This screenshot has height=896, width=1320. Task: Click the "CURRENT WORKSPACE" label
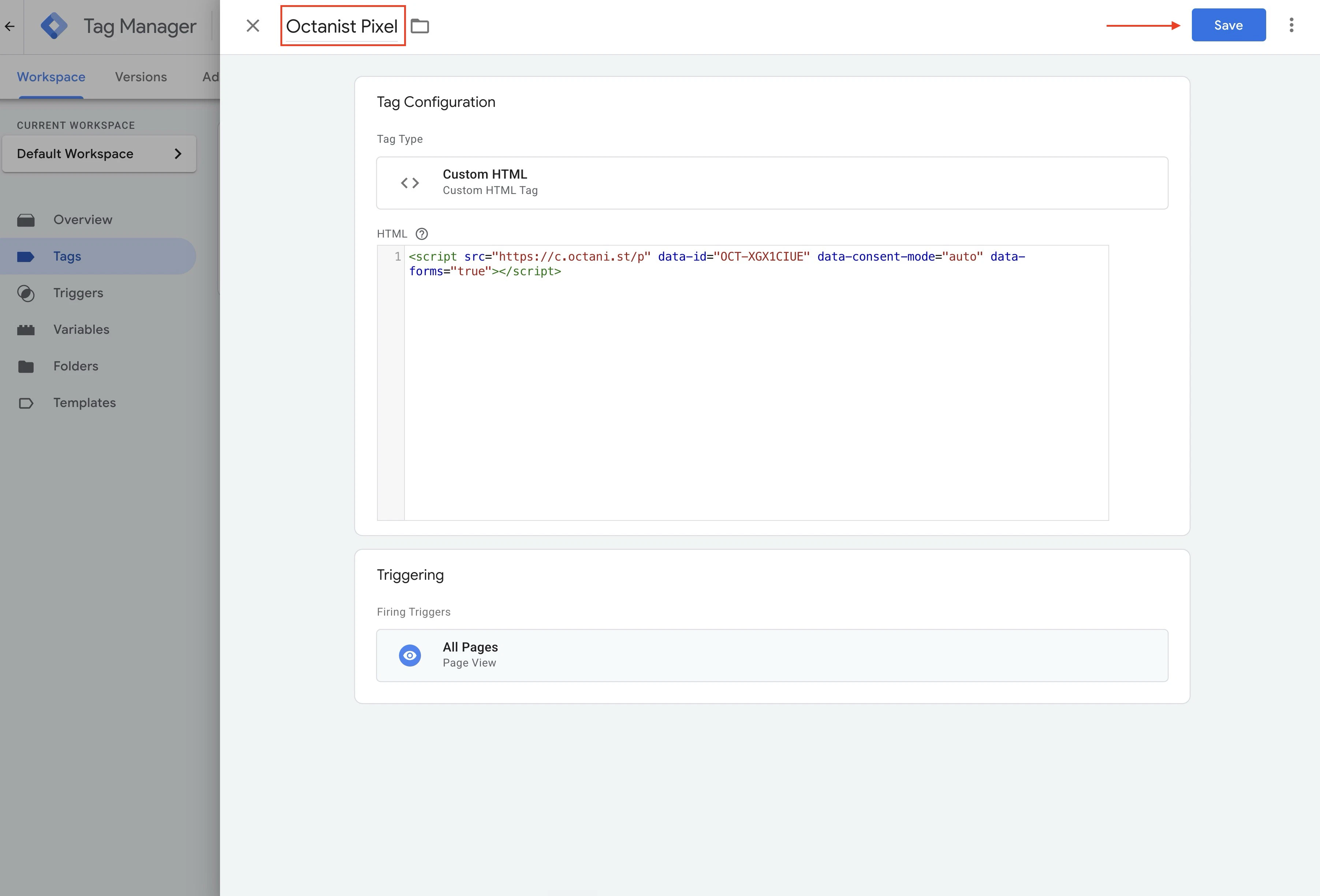click(x=75, y=126)
